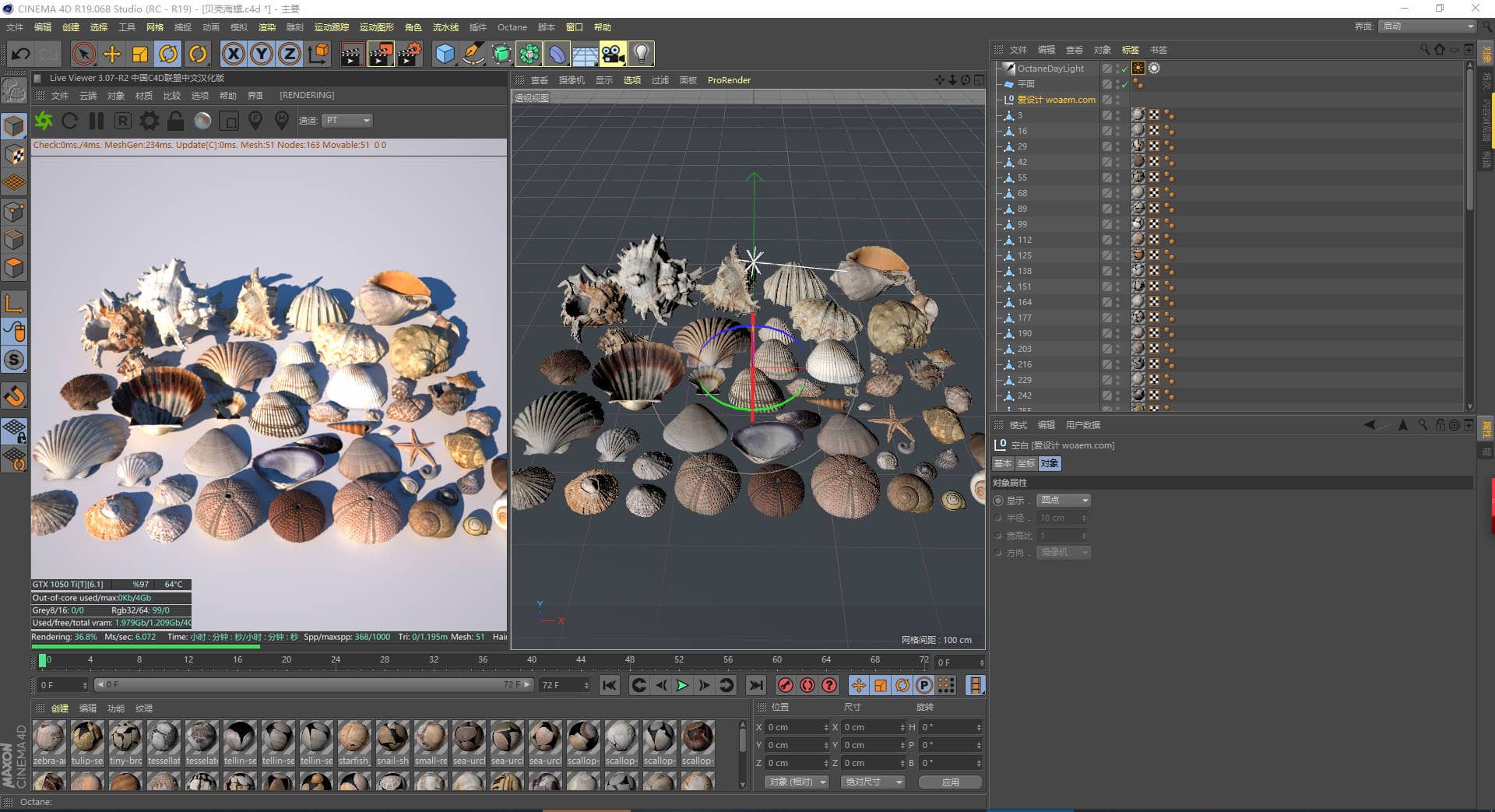This screenshot has width=1495, height=812.
Task: Toggle Autokeying button
Action: [807, 685]
